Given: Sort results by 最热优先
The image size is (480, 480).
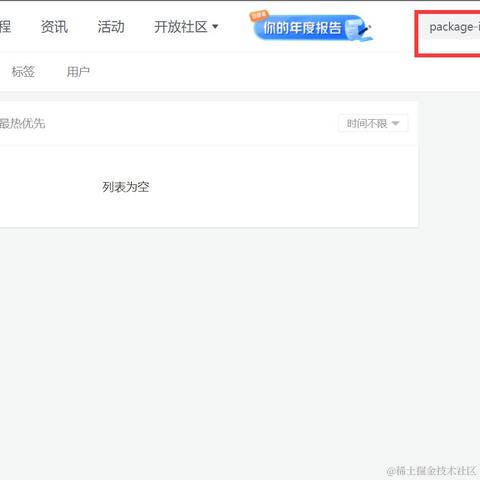Looking at the screenshot, I should coord(22,124).
